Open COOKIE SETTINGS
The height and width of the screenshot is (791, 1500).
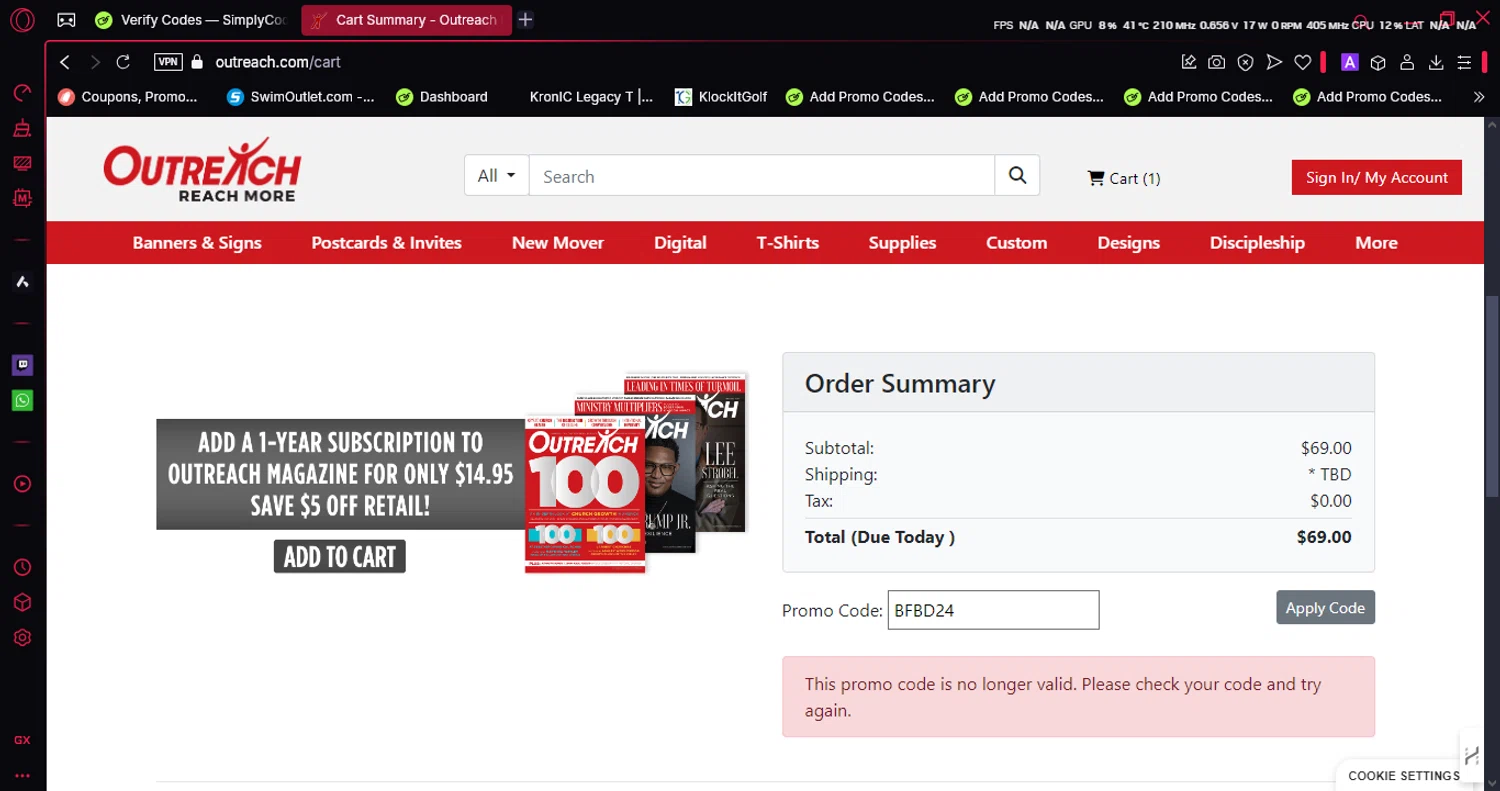1404,776
